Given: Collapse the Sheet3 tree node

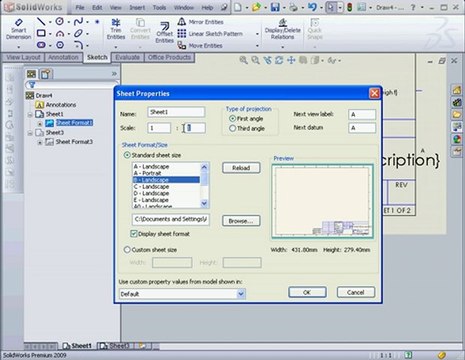Looking at the screenshot, I should point(30,133).
